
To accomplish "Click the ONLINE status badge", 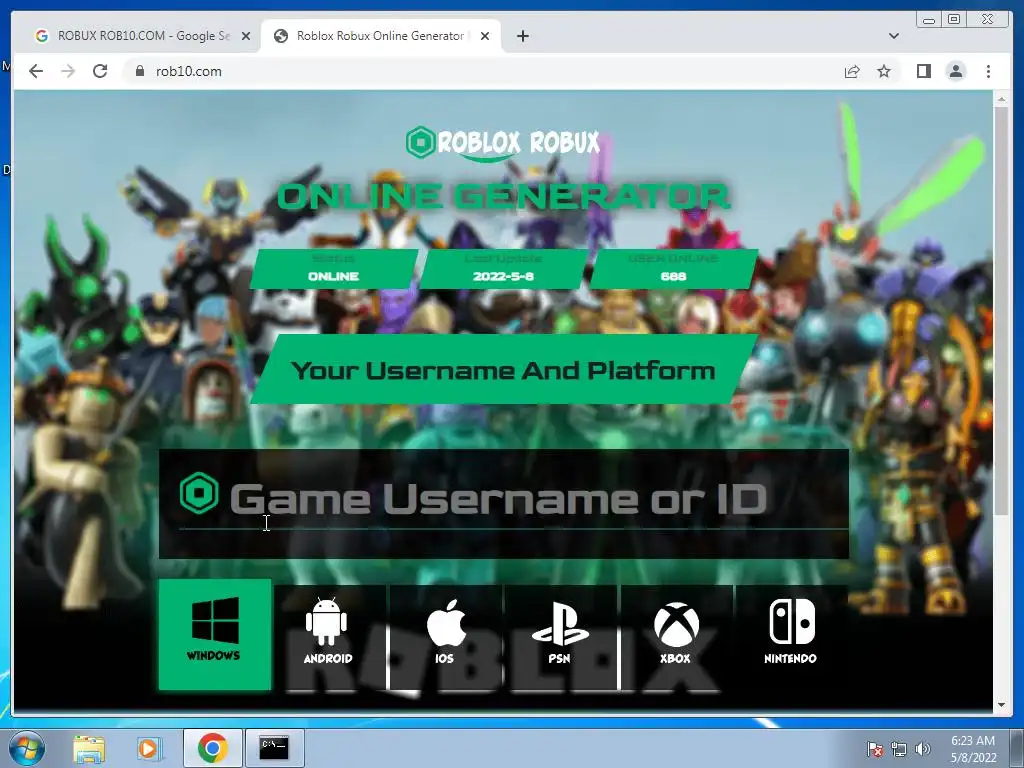I will click(x=334, y=269).
